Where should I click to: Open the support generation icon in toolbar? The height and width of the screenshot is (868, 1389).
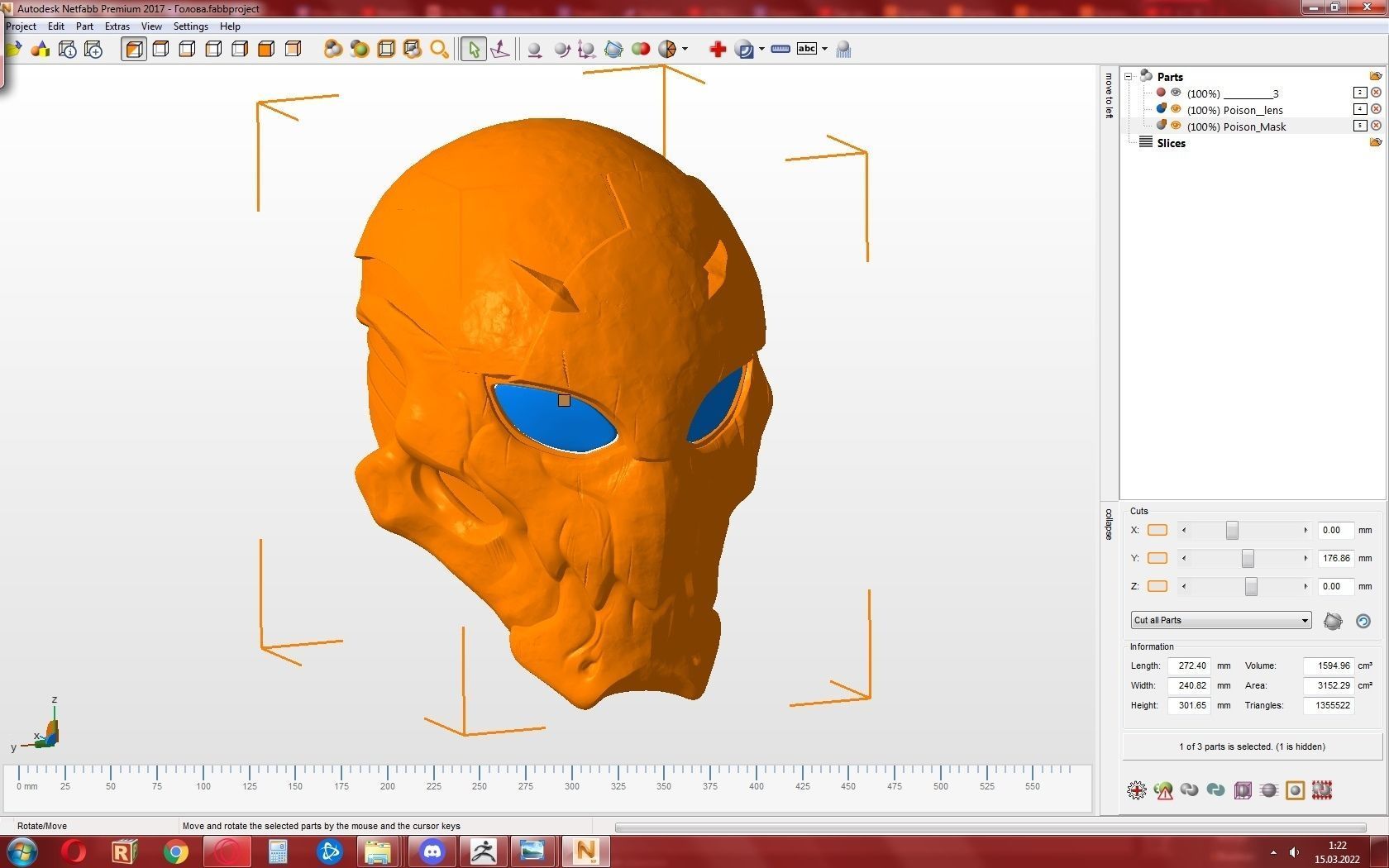coord(843,50)
